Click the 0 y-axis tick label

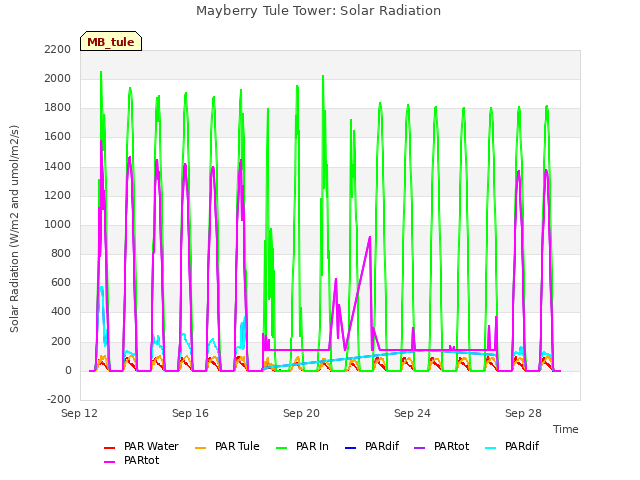(x=68, y=371)
